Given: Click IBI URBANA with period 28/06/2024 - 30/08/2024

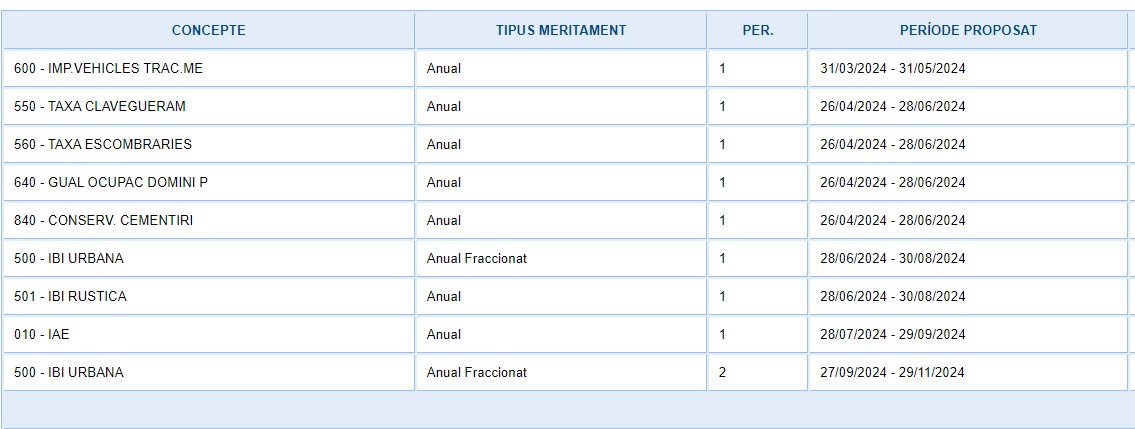Looking at the screenshot, I should point(69,259).
